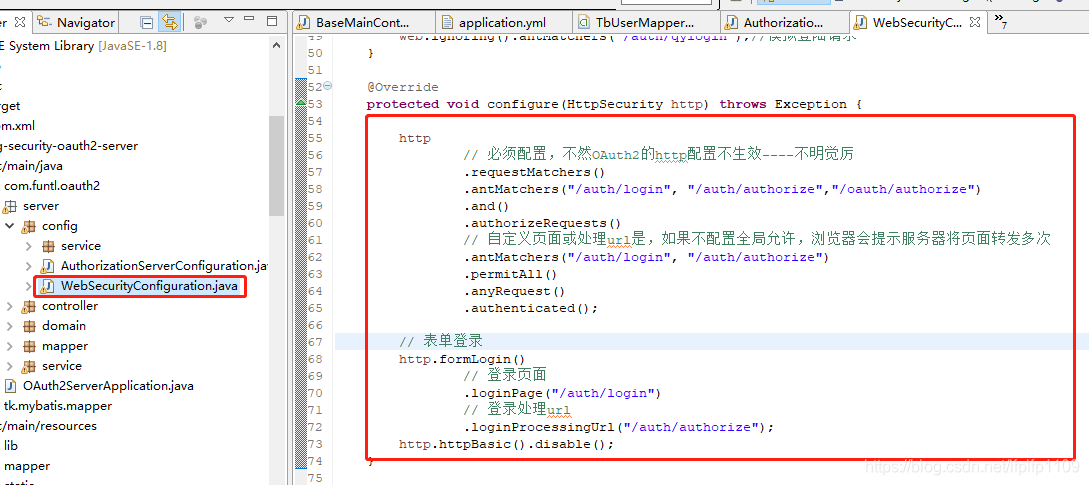Image resolution: width=1089 pixels, height=485 pixels.
Task: Click the domain package icon
Action: tap(28, 326)
